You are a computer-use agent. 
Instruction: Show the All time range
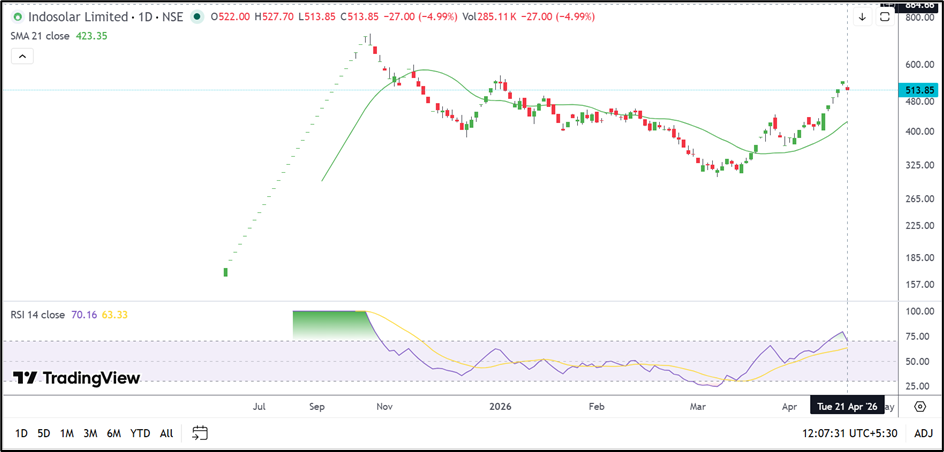point(166,433)
